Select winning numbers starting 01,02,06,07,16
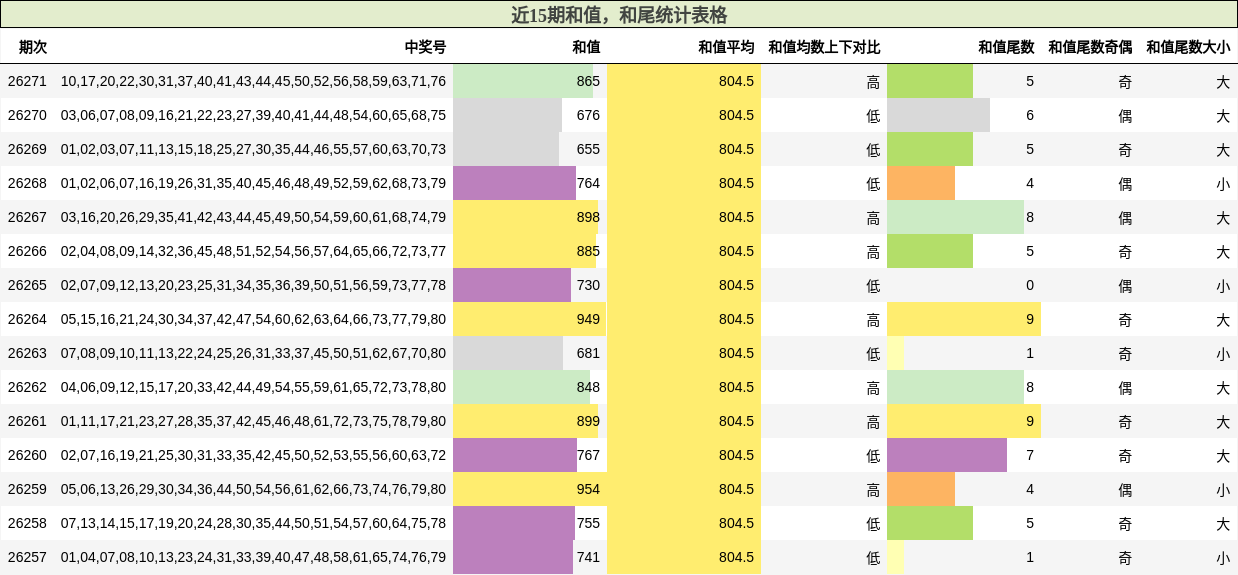 253,183
